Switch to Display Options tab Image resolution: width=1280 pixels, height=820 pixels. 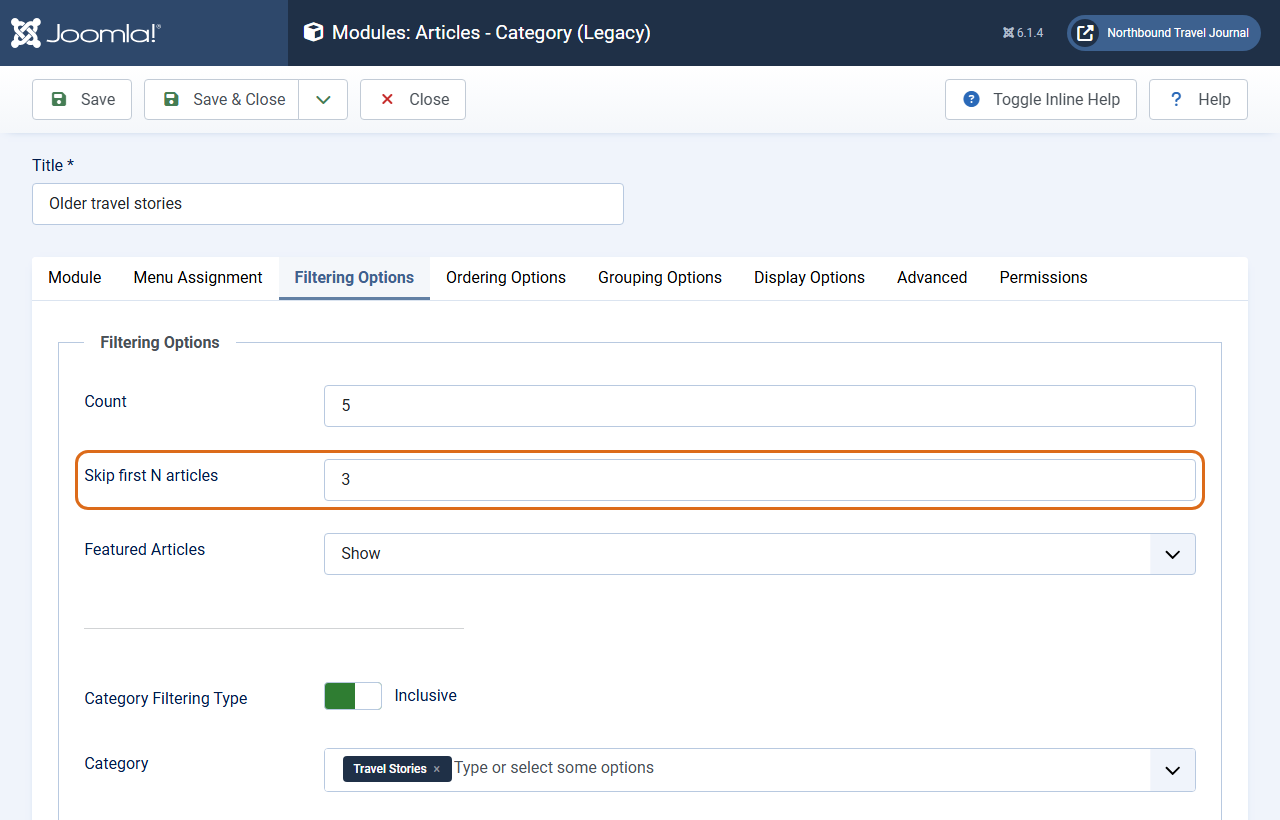click(x=809, y=278)
